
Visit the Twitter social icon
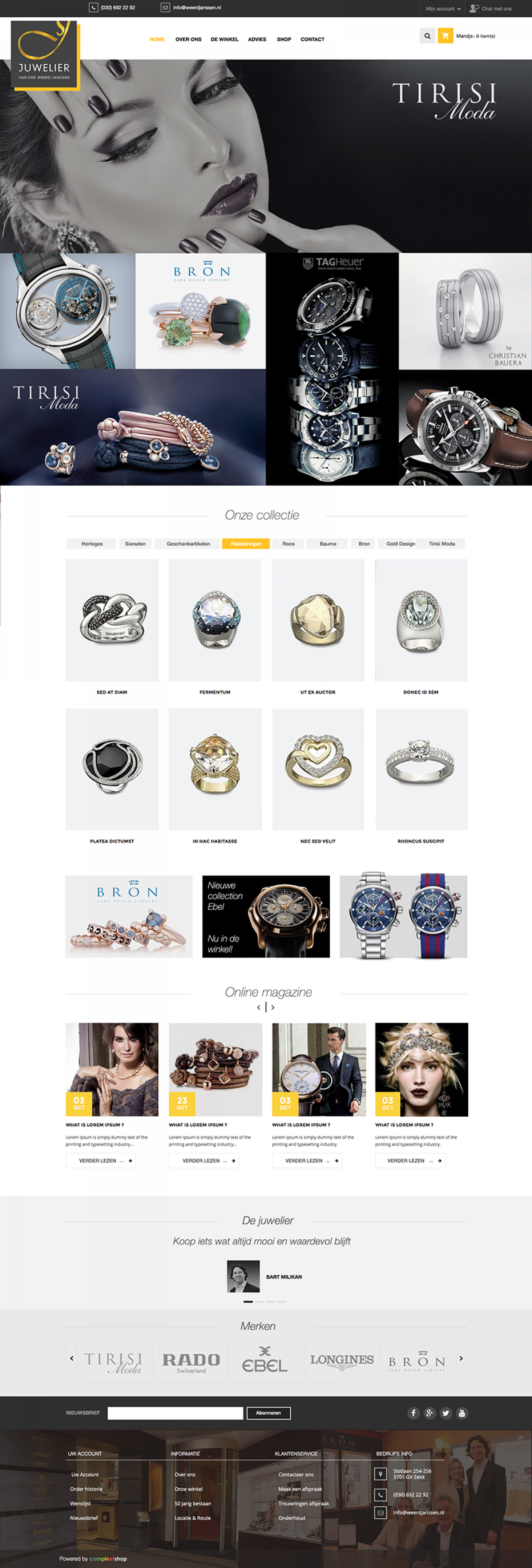click(446, 1413)
